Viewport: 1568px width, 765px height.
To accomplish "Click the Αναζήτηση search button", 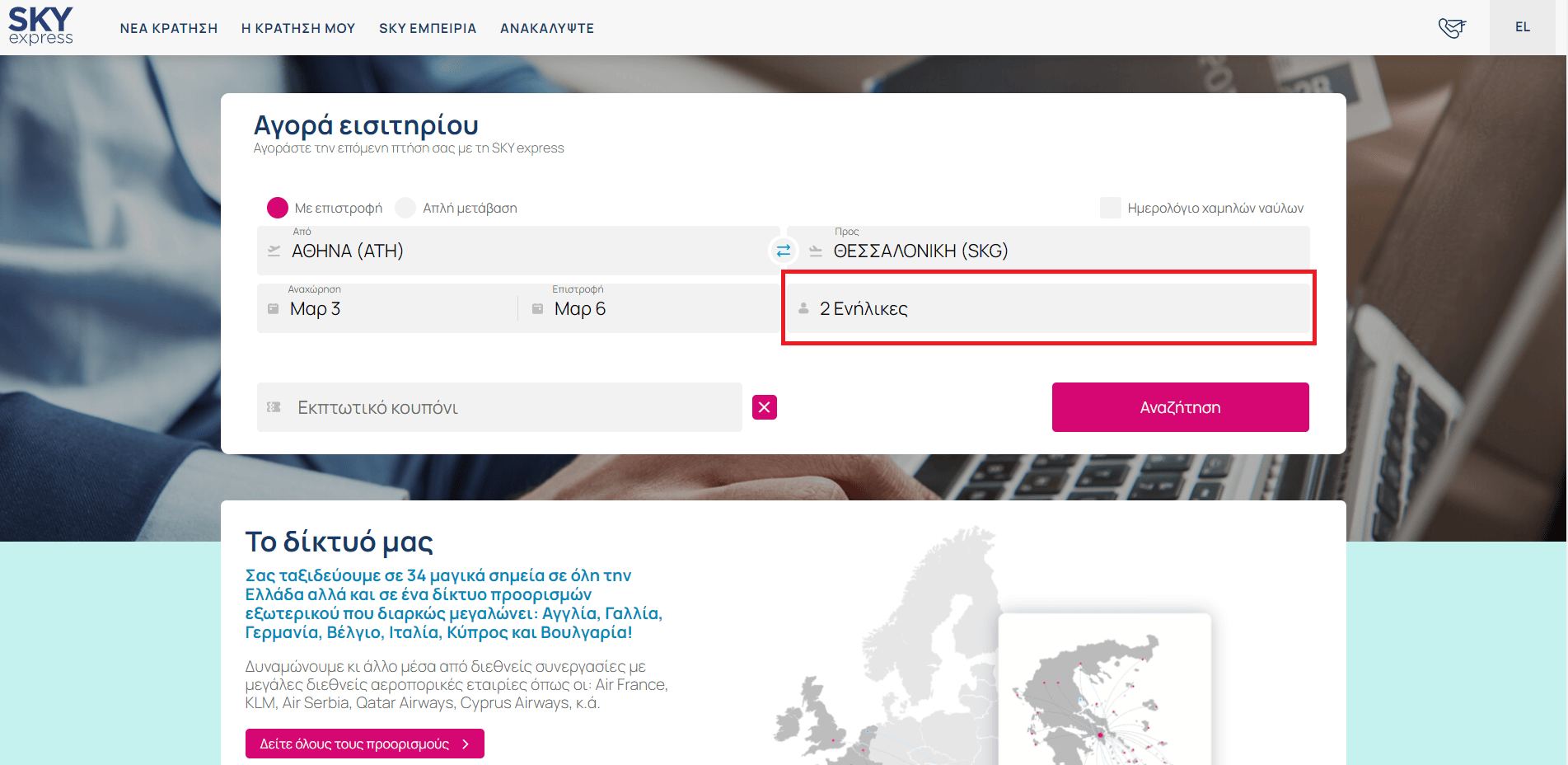I will pos(1181,407).
